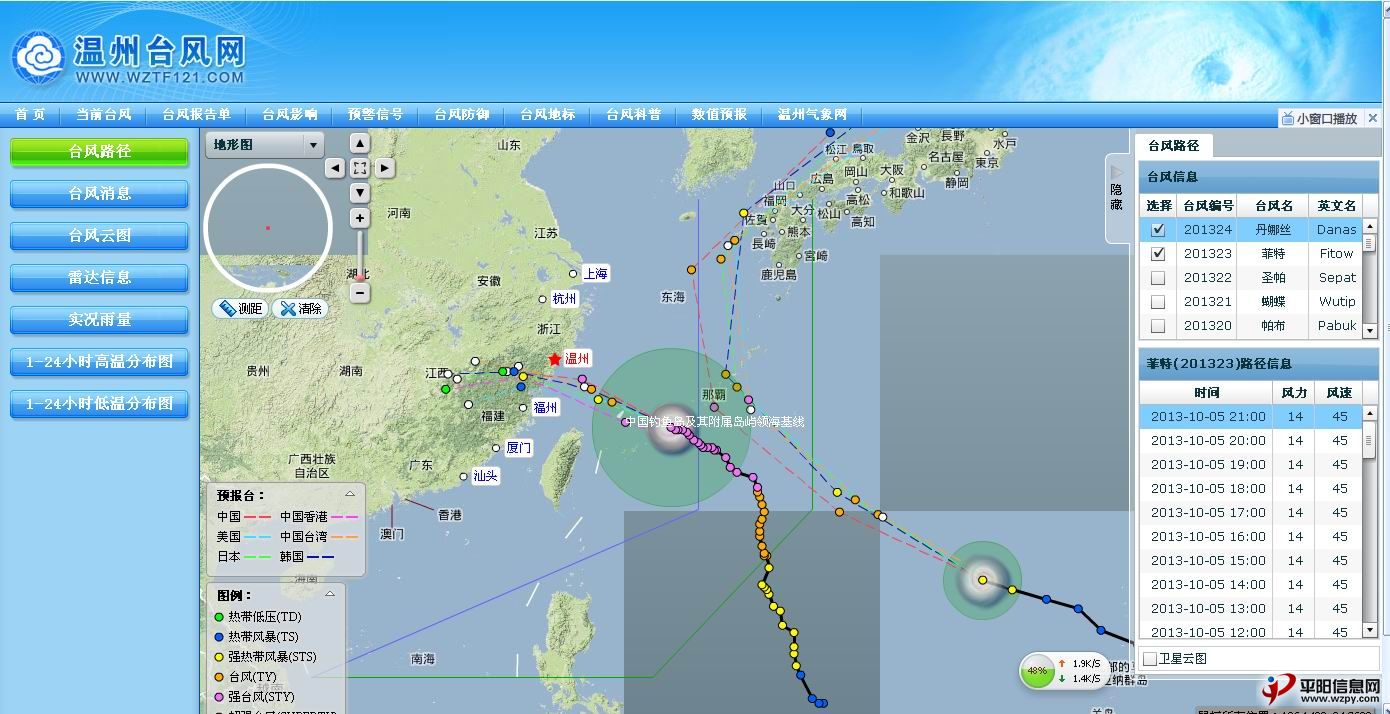Pan the map right with the right arrow

(x=385, y=168)
